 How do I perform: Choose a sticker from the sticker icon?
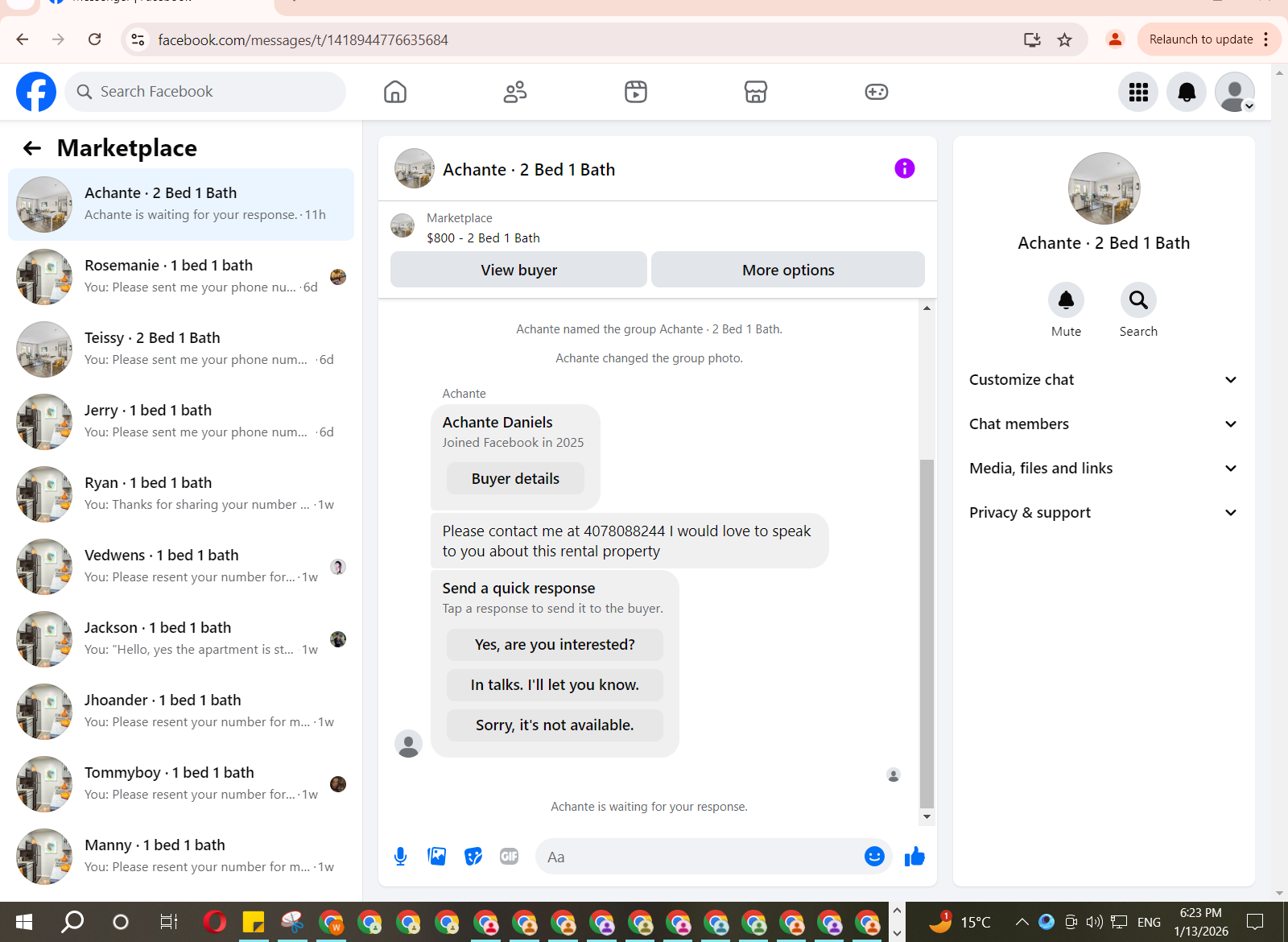473,857
